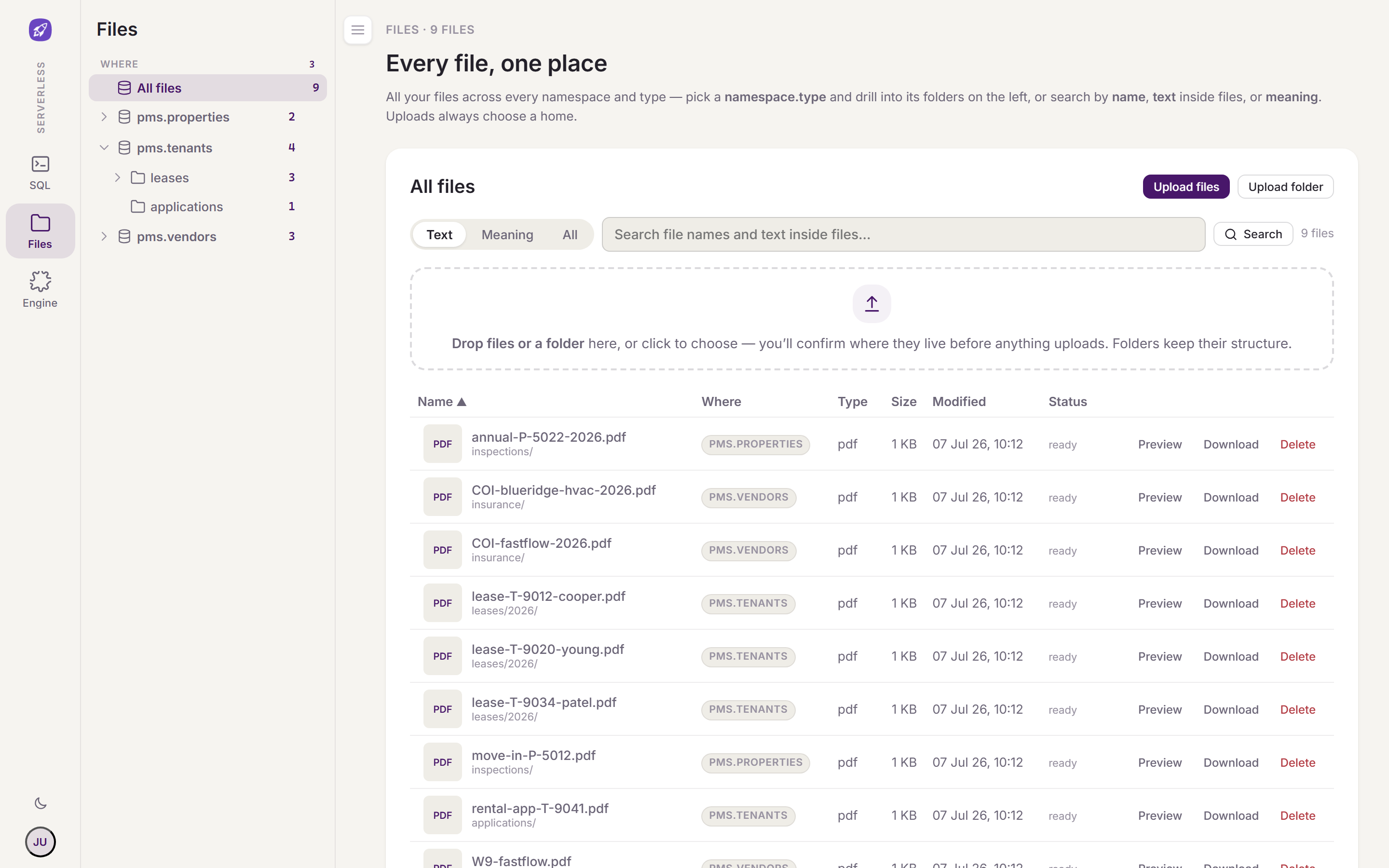The height and width of the screenshot is (868, 1389).
Task: Download COI-blueridge-hvac-2026.pdf
Action: click(x=1231, y=497)
